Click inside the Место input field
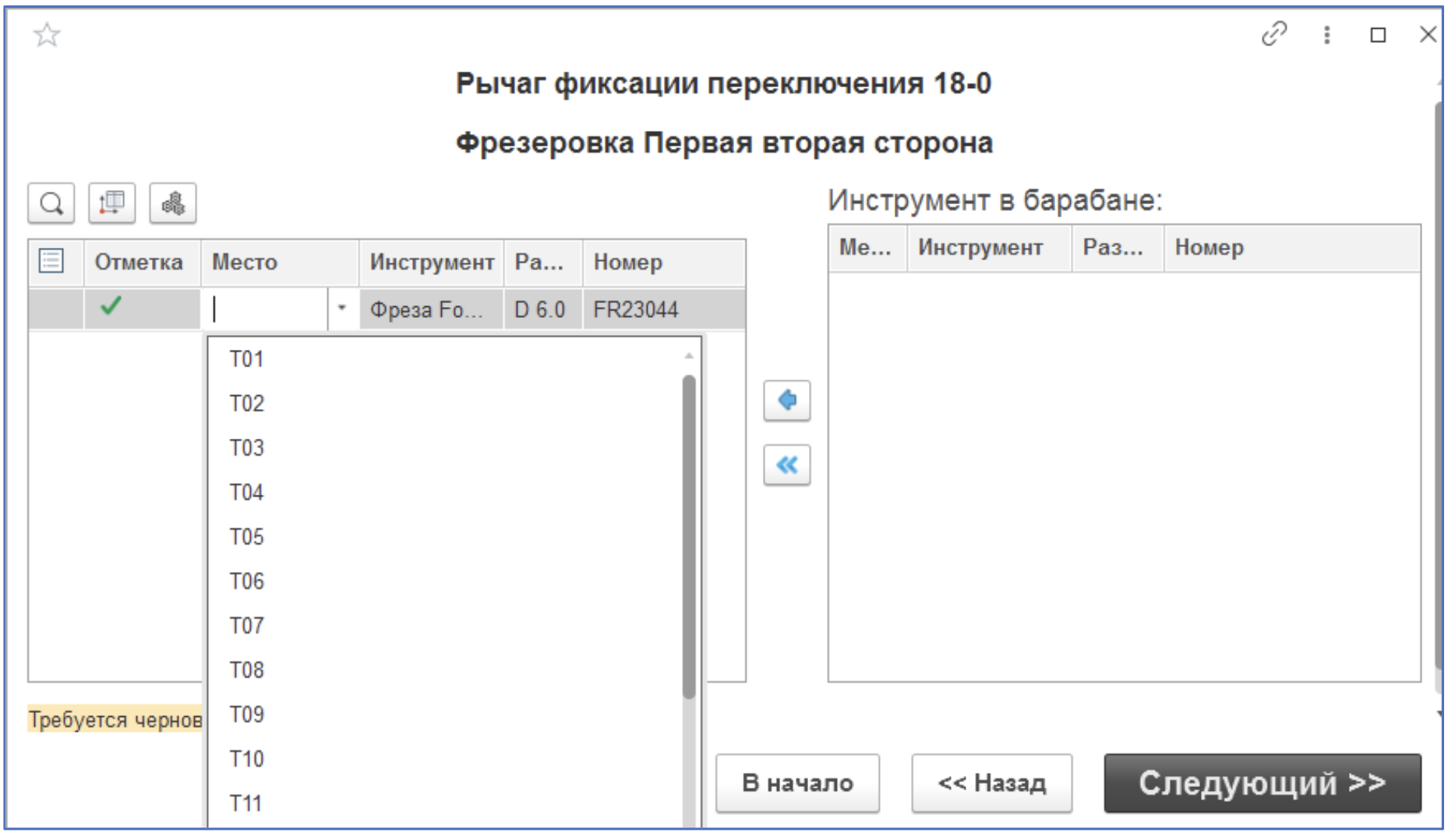1448x840 pixels. tap(265, 308)
